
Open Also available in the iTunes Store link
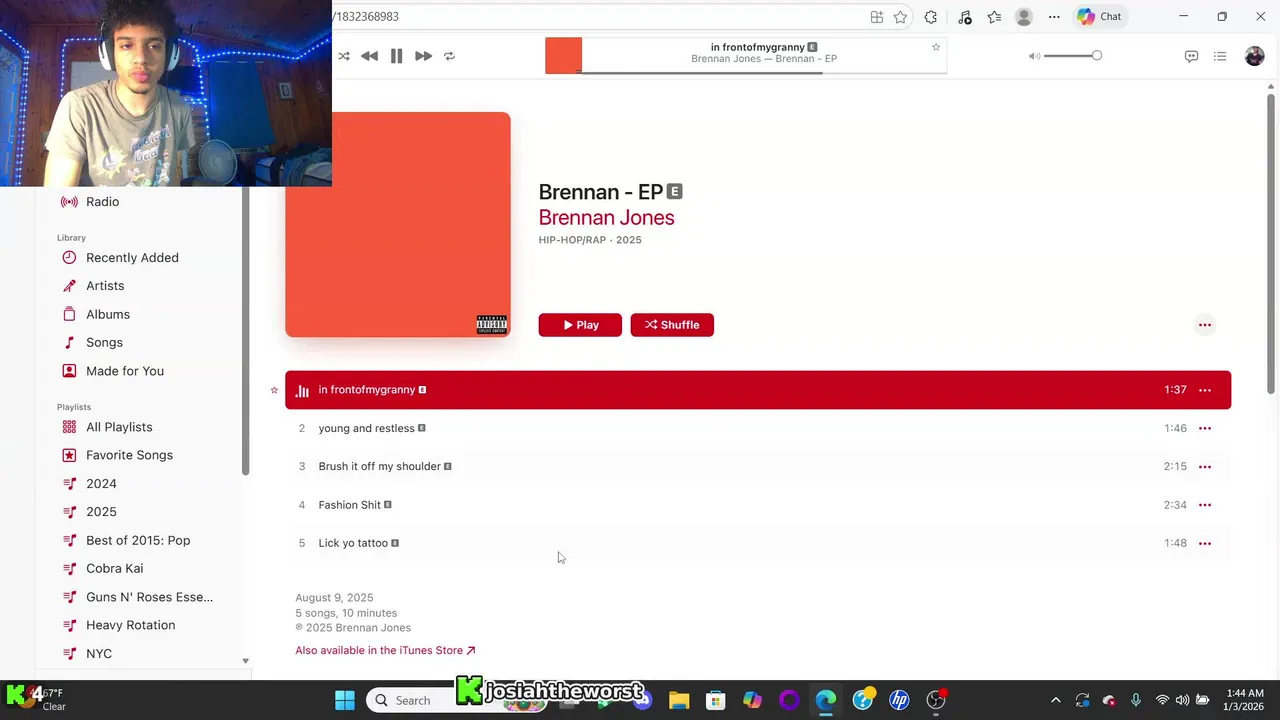point(385,650)
